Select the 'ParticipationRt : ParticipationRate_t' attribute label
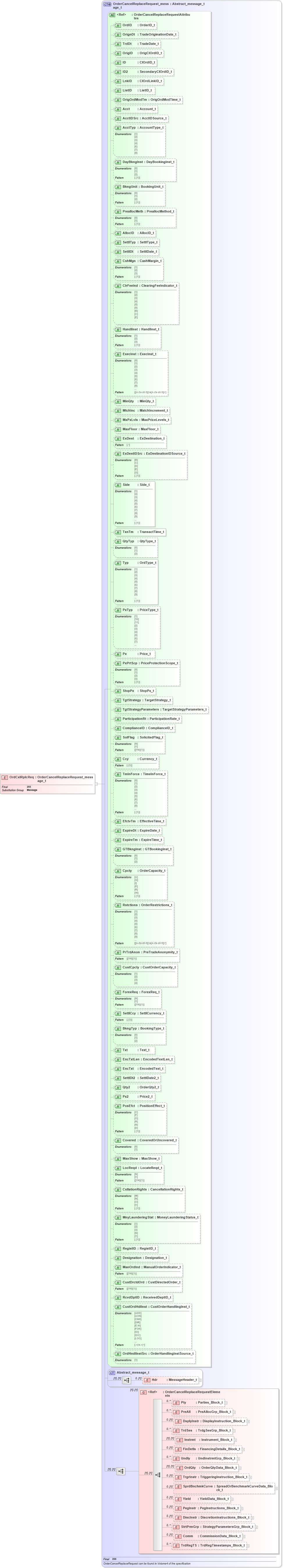This screenshot has width=283, height=1568. point(151,719)
